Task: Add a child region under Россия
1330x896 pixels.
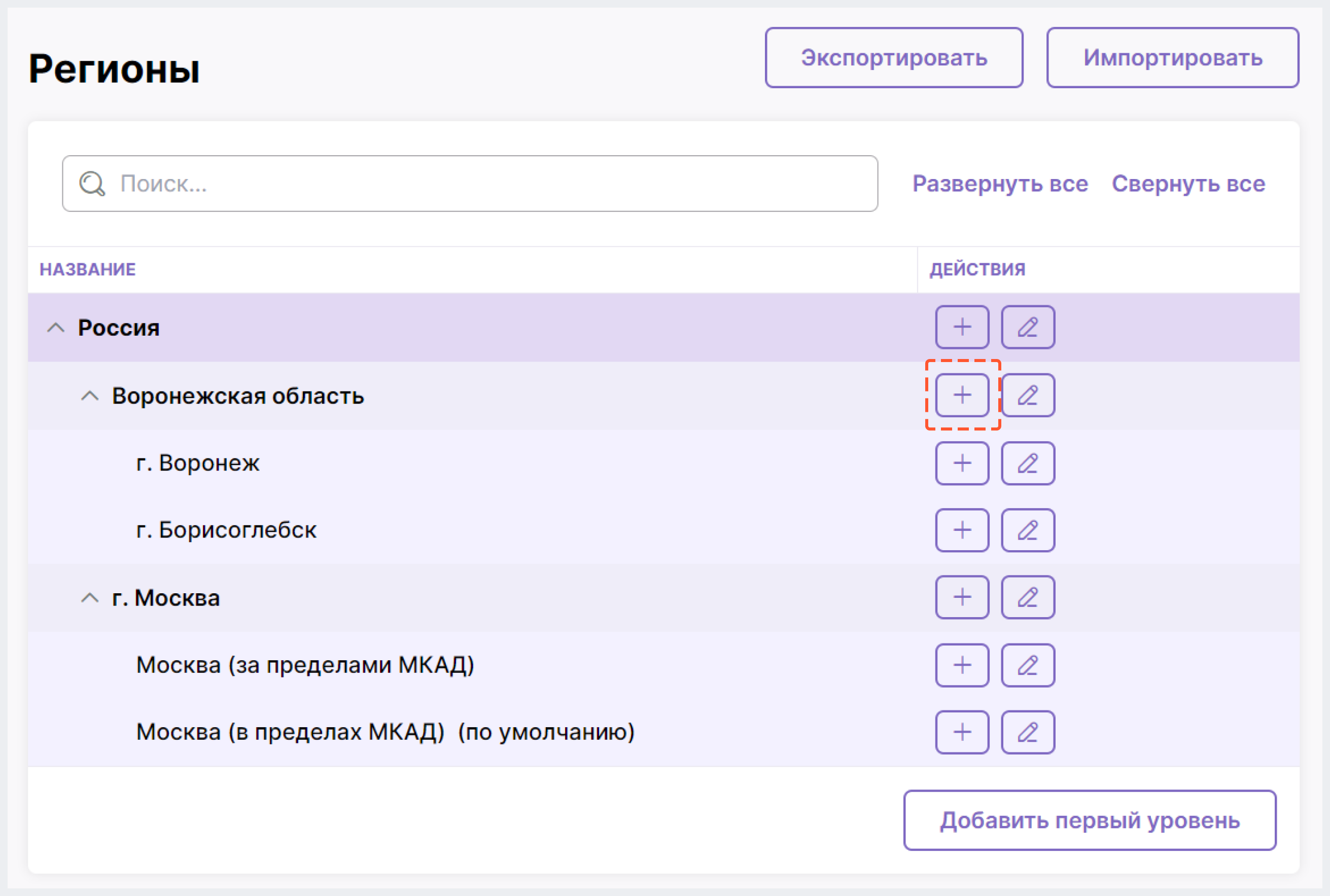Action: click(962, 327)
